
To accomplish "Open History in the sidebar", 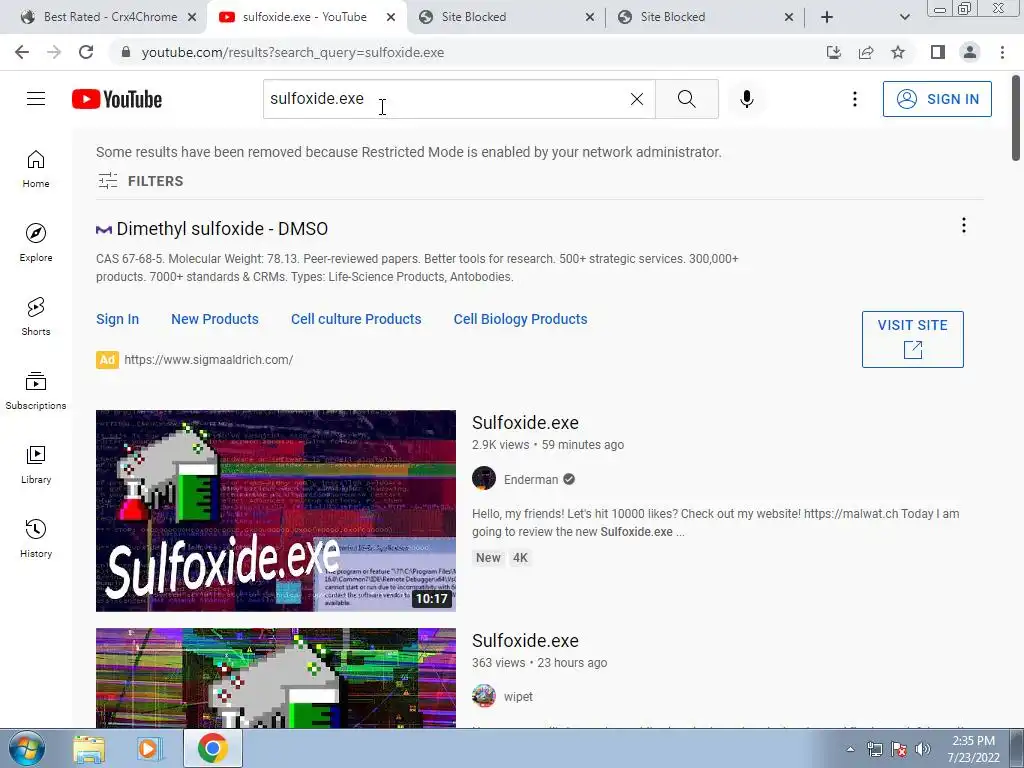I will coord(36,539).
